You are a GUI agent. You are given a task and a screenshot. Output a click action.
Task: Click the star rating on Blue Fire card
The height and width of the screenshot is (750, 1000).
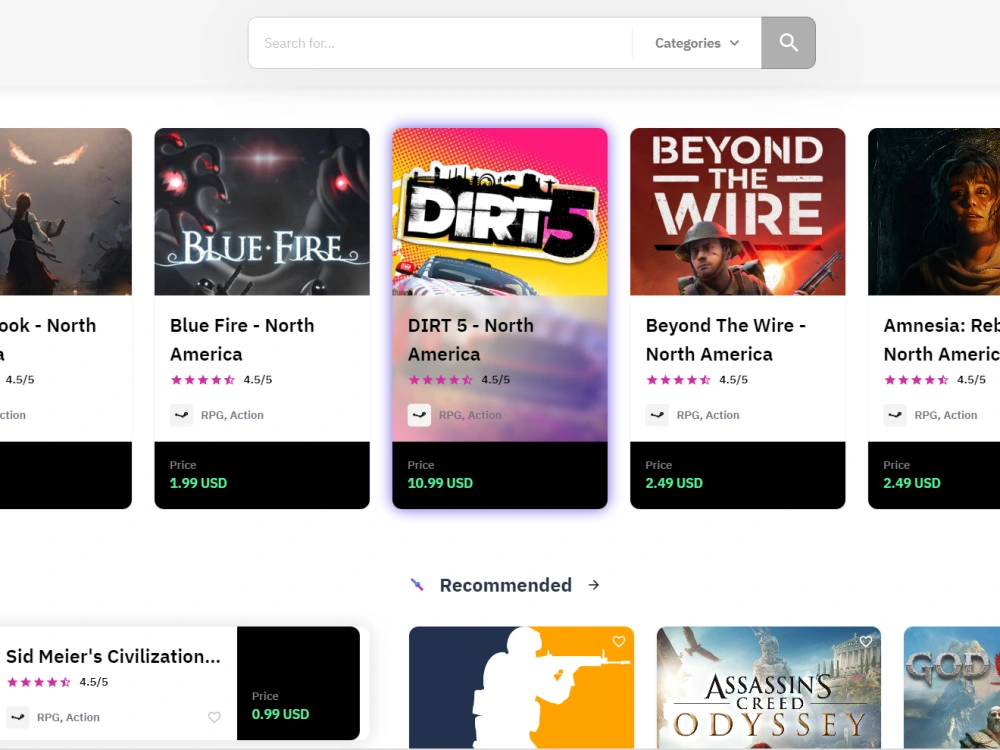pos(203,380)
